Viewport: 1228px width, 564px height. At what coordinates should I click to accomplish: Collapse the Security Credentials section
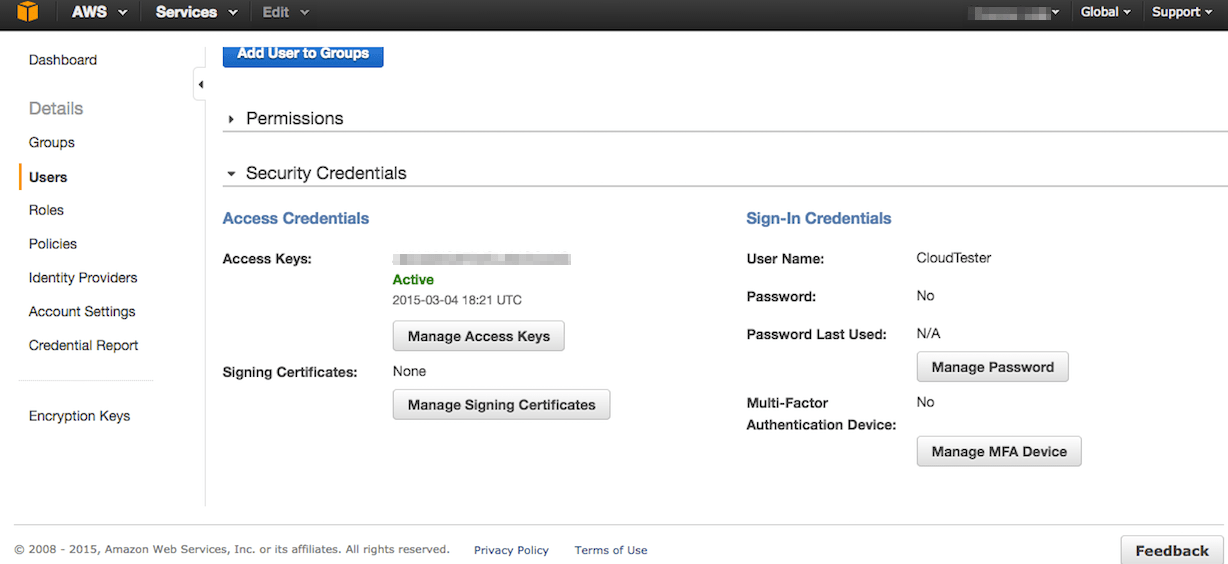pyautogui.click(x=232, y=174)
